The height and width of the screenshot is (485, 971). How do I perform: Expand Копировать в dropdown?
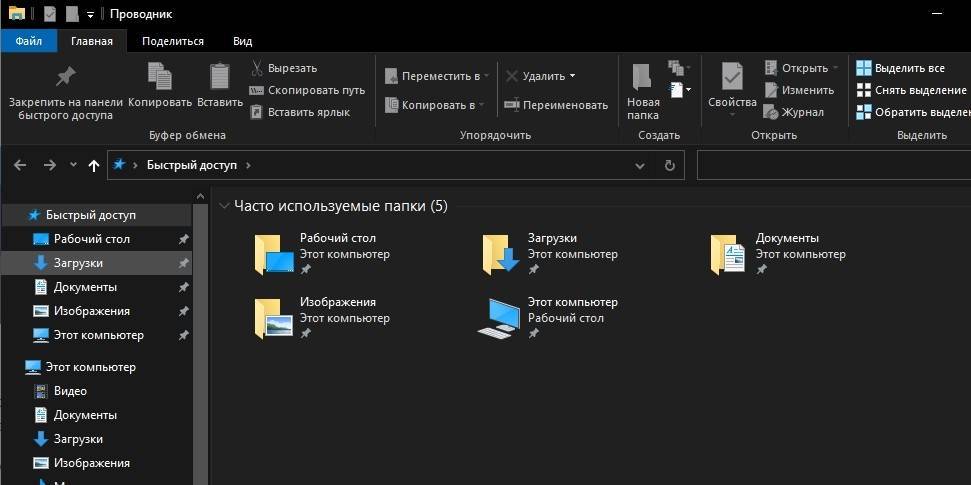click(481, 105)
